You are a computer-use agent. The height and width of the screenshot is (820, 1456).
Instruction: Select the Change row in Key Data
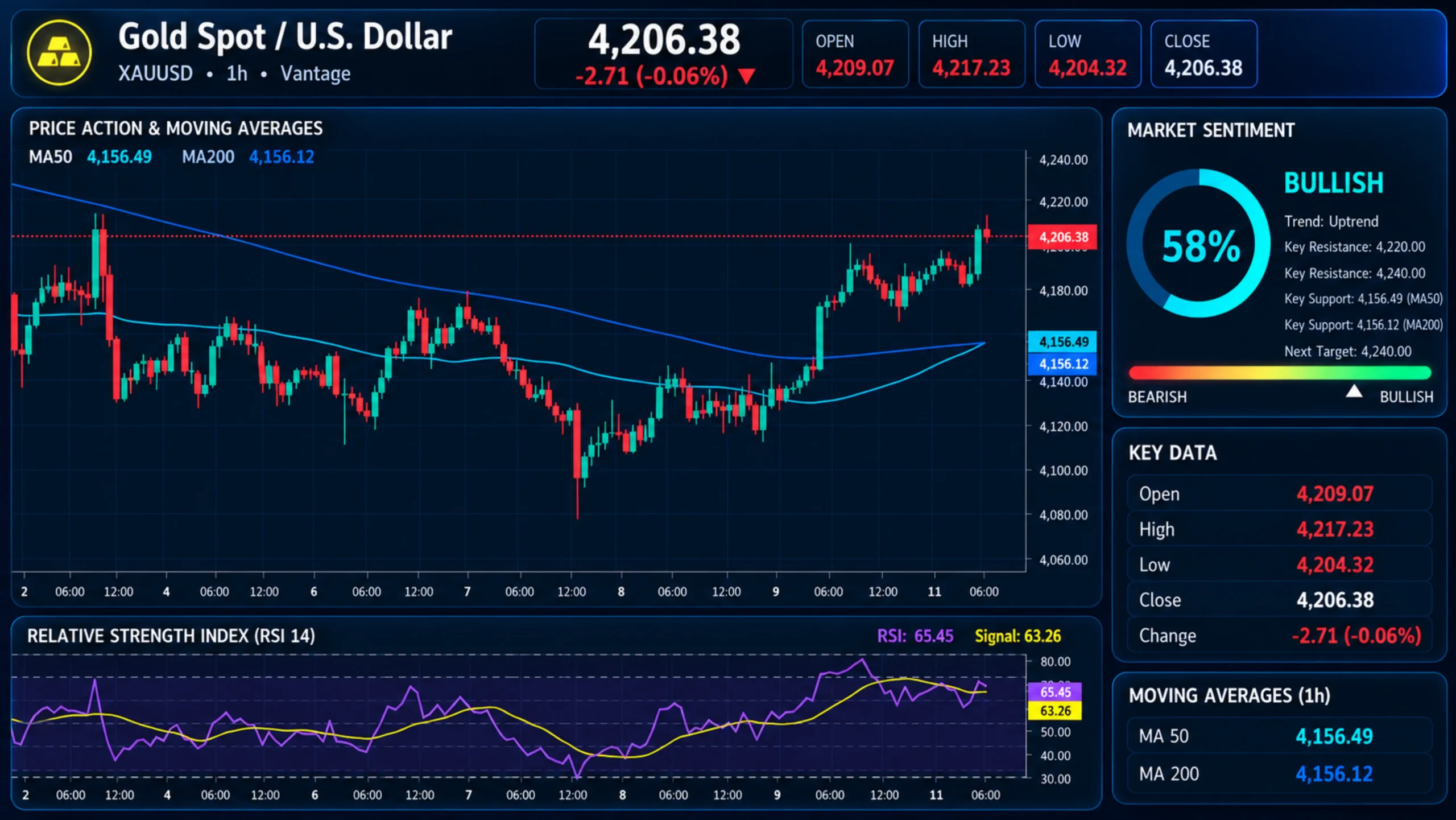click(x=1279, y=635)
